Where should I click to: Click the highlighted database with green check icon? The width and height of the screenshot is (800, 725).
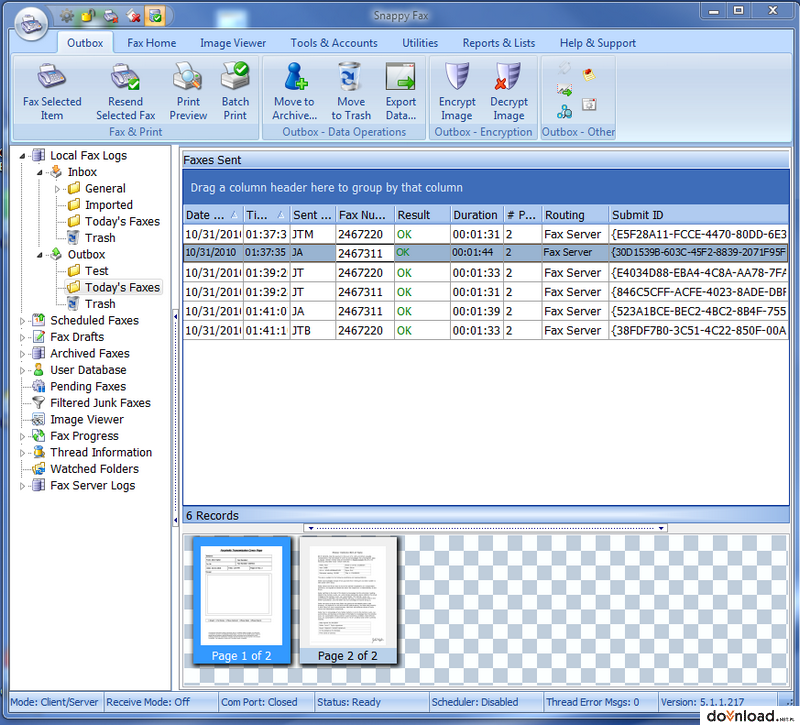tap(155, 16)
